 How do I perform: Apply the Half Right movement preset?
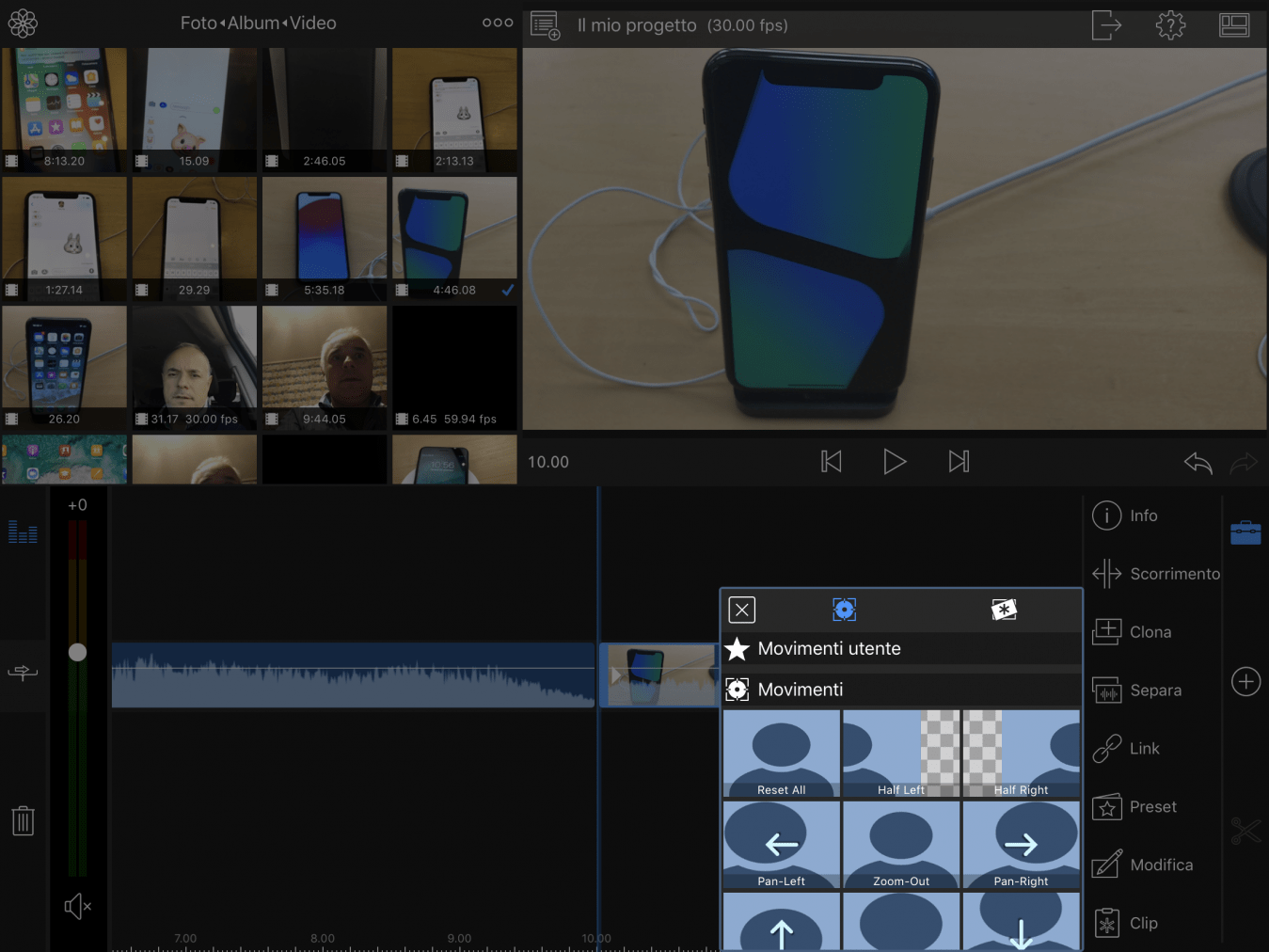1021,754
